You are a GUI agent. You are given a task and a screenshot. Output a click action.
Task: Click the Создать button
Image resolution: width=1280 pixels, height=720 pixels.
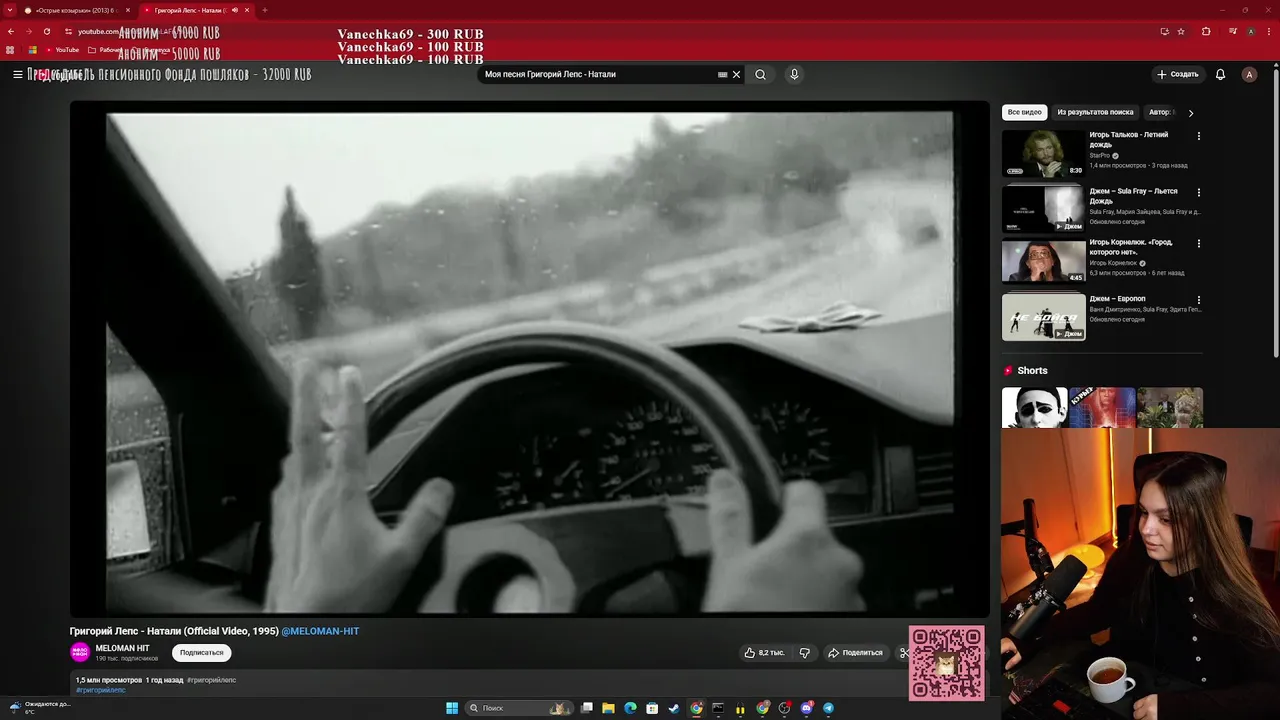[1177, 74]
